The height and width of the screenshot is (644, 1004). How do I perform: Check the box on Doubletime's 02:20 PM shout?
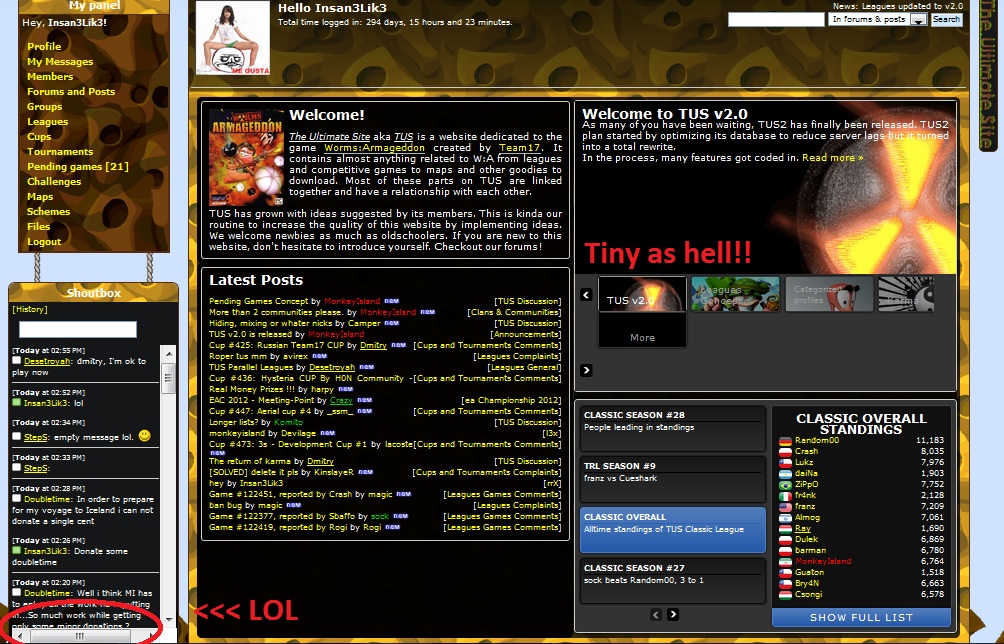[17, 592]
